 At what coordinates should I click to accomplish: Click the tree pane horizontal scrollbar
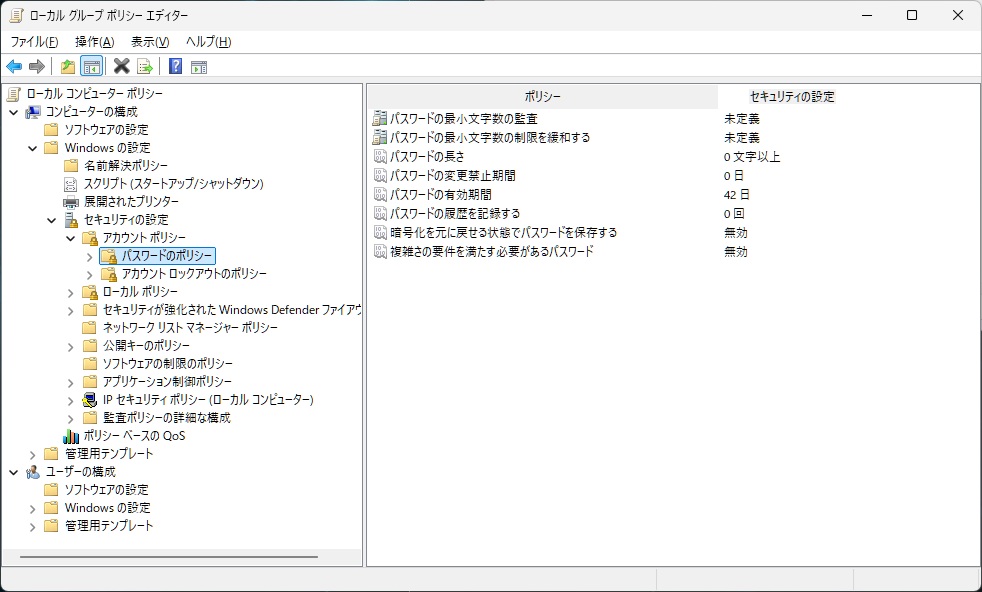click(x=168, y=557)
